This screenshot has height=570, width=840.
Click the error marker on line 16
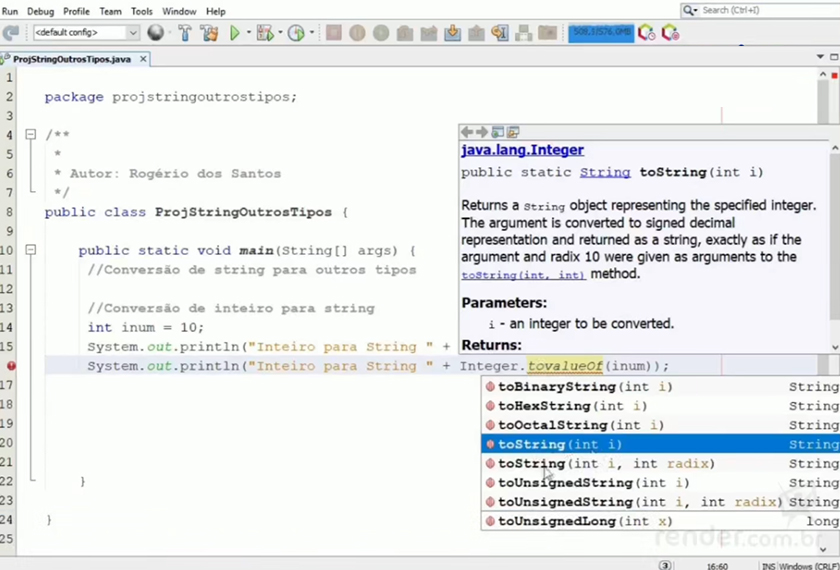tap(11, 366)
